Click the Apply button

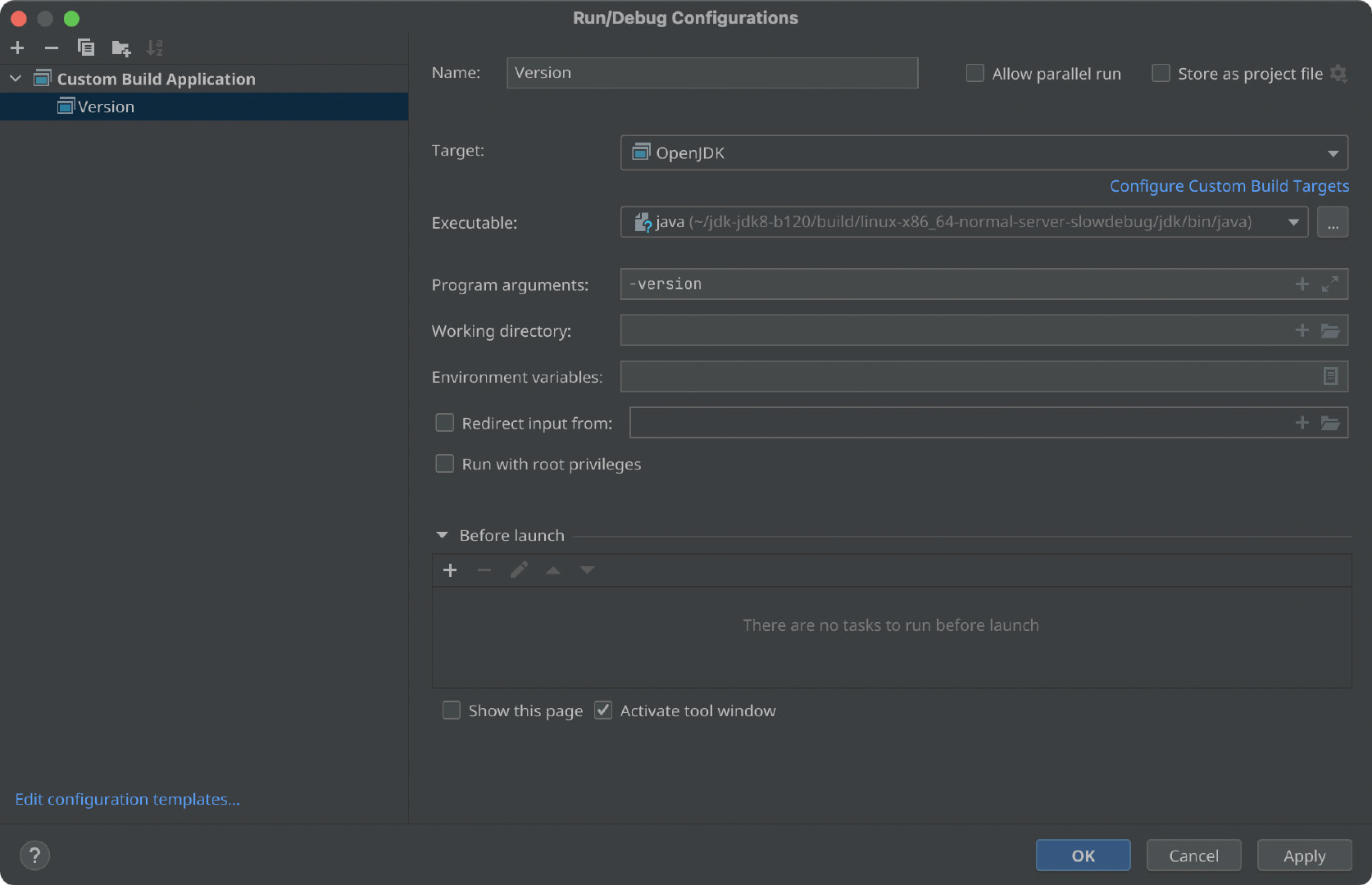[x=1303, y=855]
